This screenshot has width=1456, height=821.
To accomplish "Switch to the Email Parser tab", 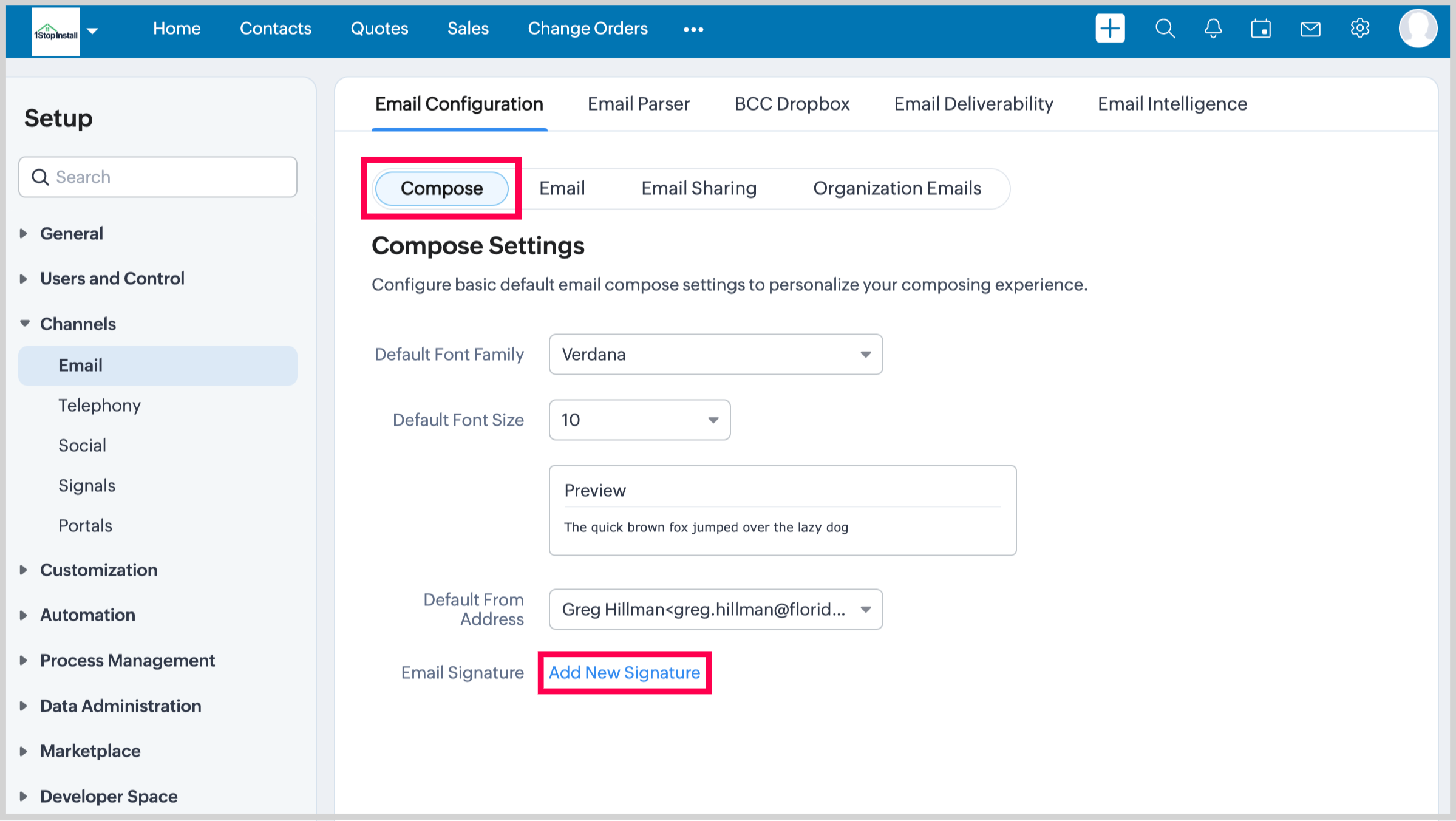I will tap(638, 104).
